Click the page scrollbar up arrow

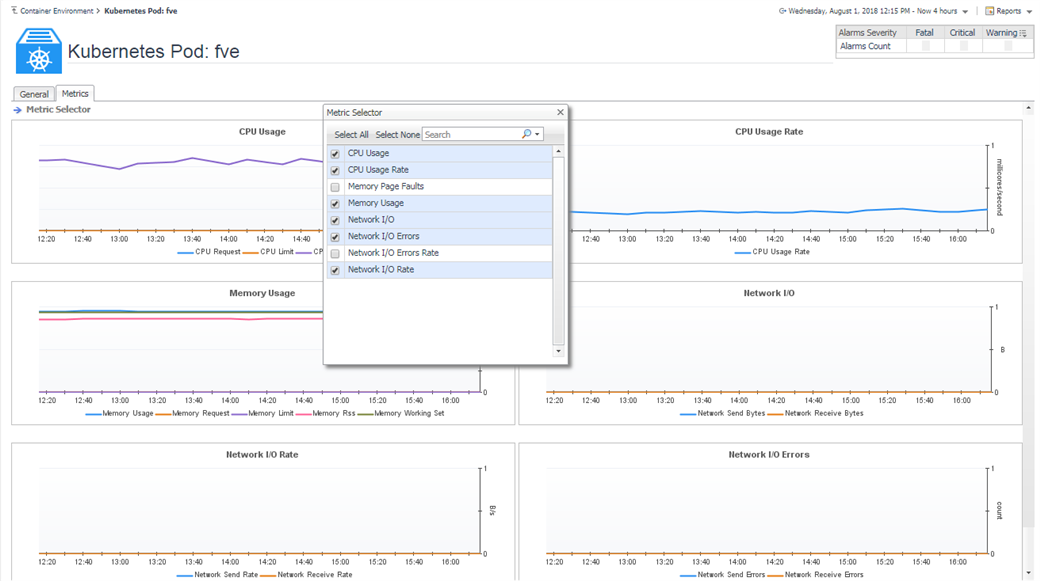1029,108
